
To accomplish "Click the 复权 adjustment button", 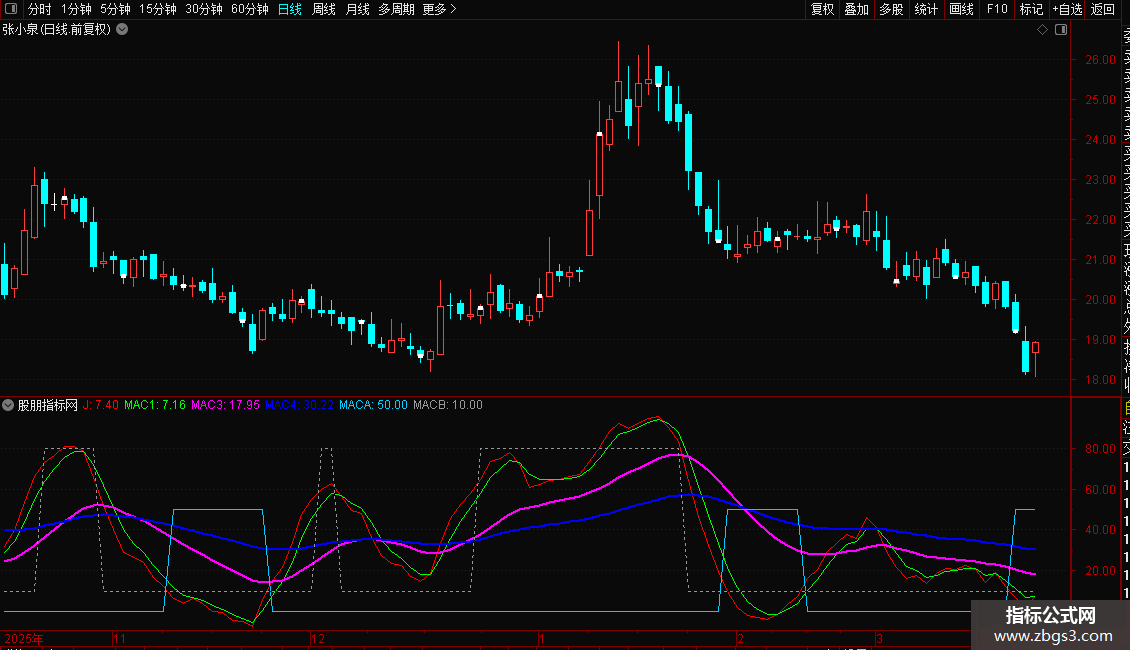I will click(822, 9).
